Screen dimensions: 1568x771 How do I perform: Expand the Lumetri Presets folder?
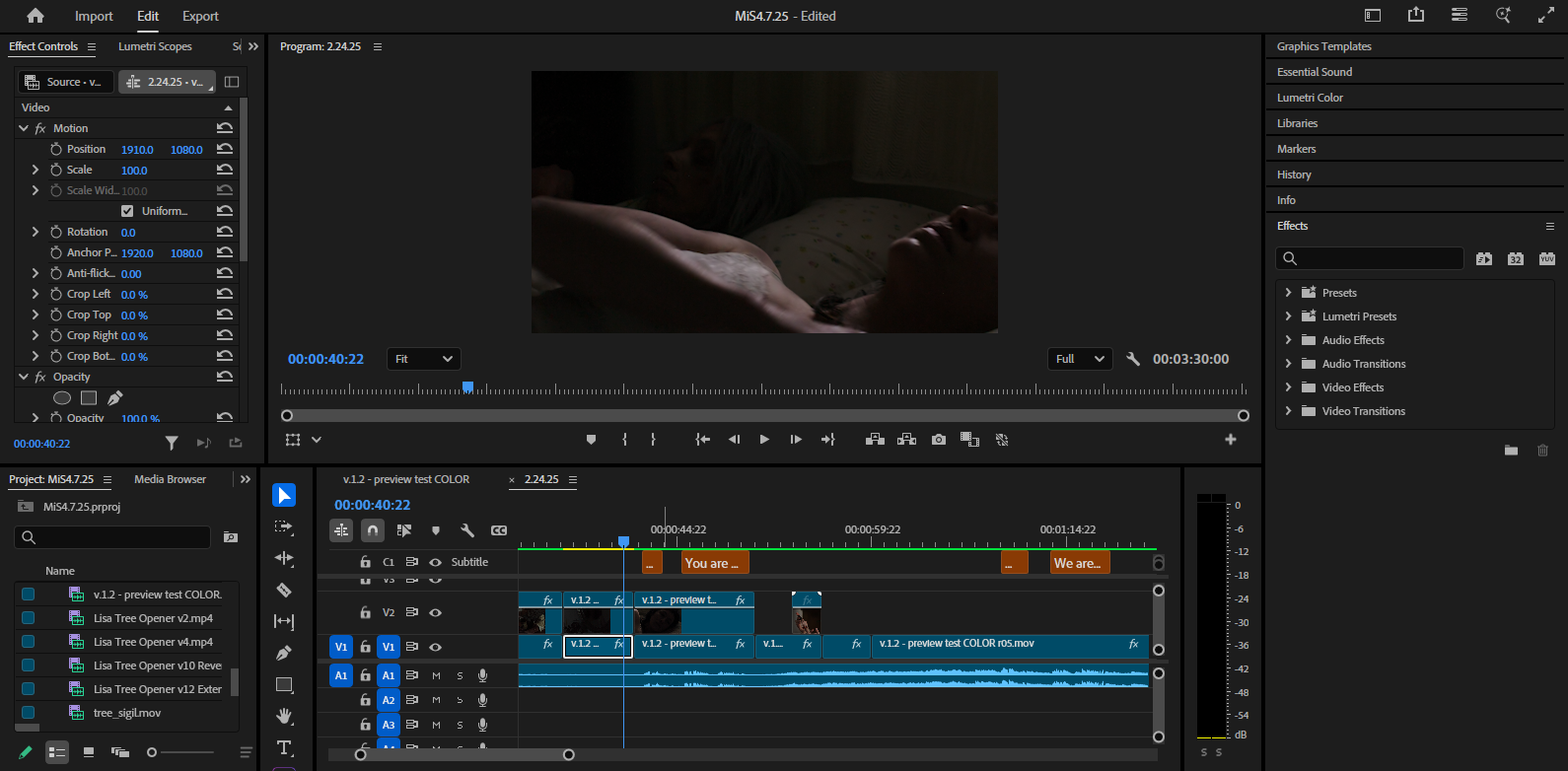[x=1288, y=316]
